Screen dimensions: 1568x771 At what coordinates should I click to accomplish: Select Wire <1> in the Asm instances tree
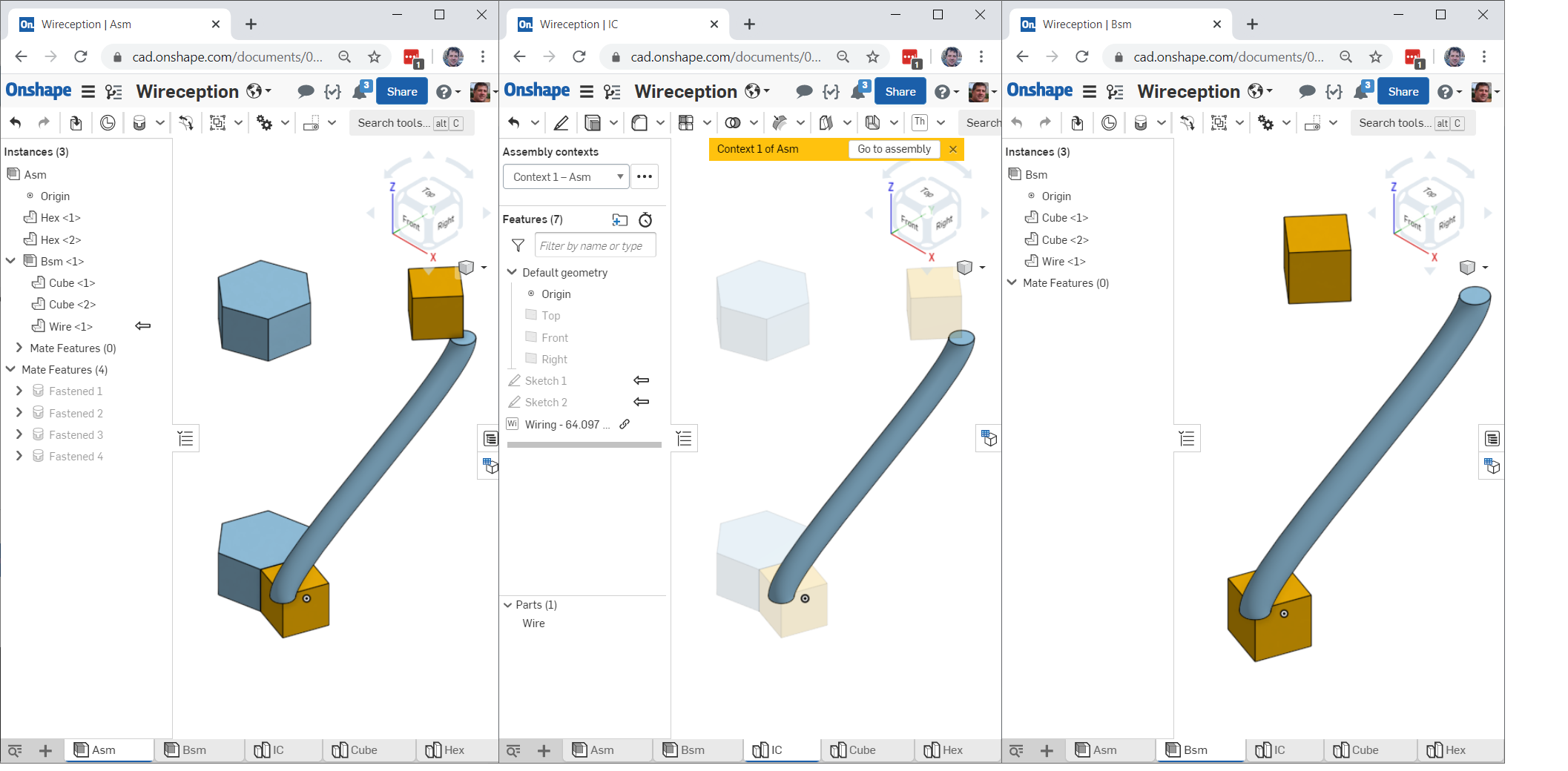click(70, 326)
